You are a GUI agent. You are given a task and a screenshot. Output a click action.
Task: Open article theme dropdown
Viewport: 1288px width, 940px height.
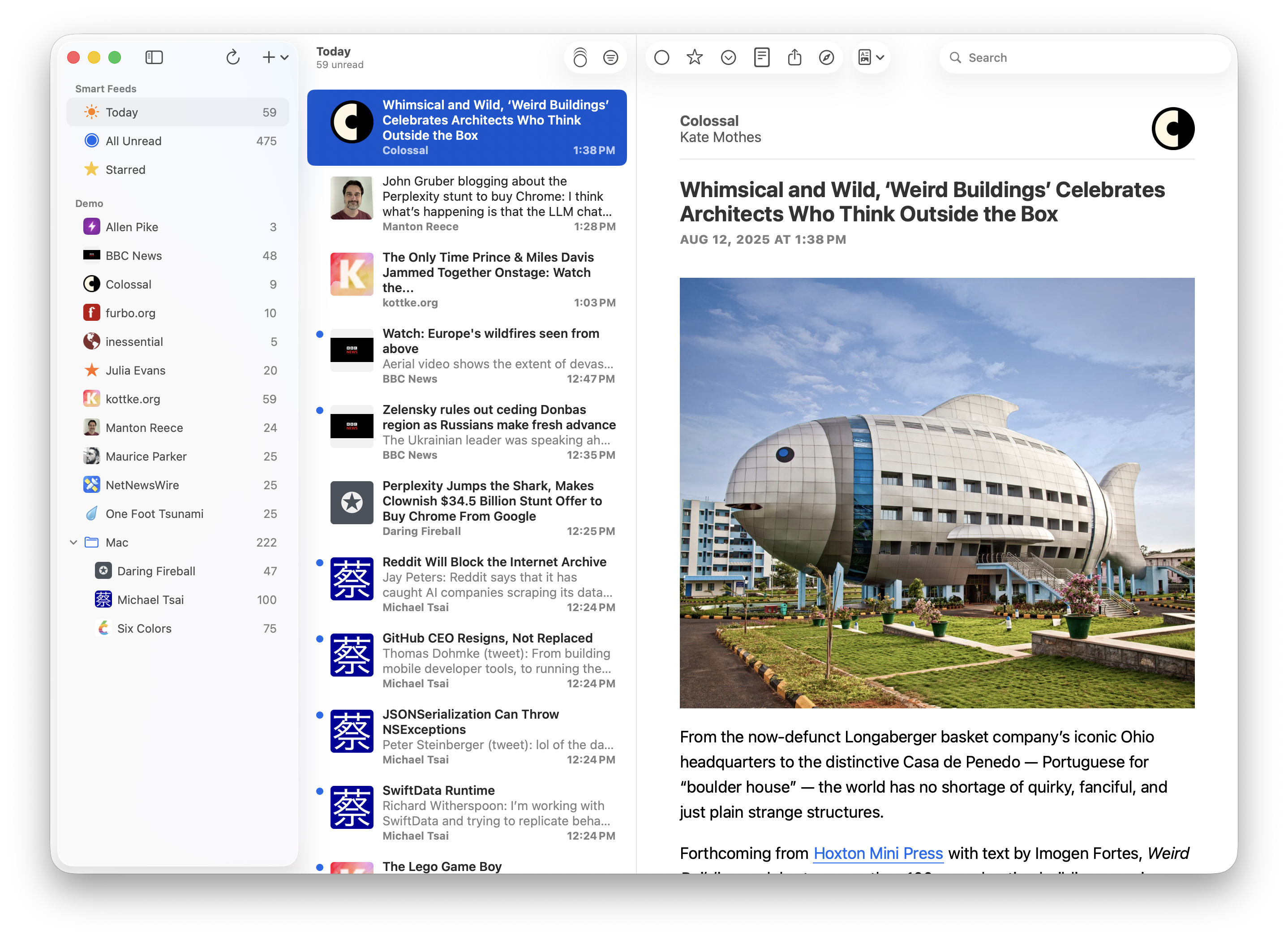871,57
